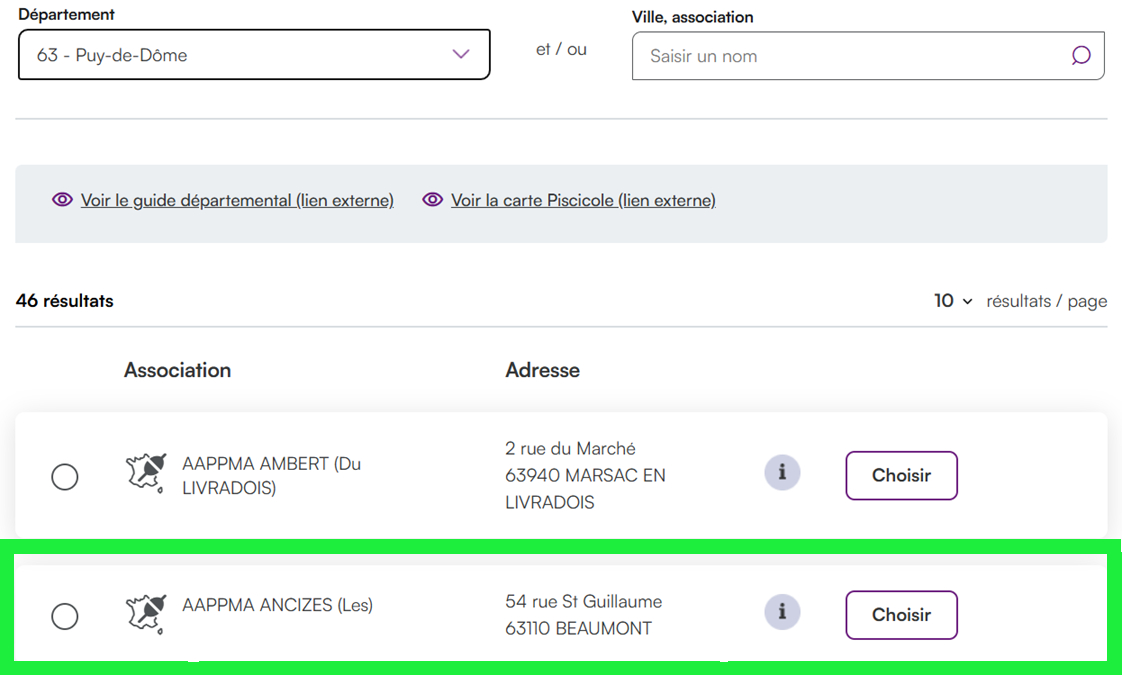This screenshot has height=675, width=1122.
Task: Open info icon for AAPPMA ANCIZES
Action: pyautogui.click(x=782, y=612)
